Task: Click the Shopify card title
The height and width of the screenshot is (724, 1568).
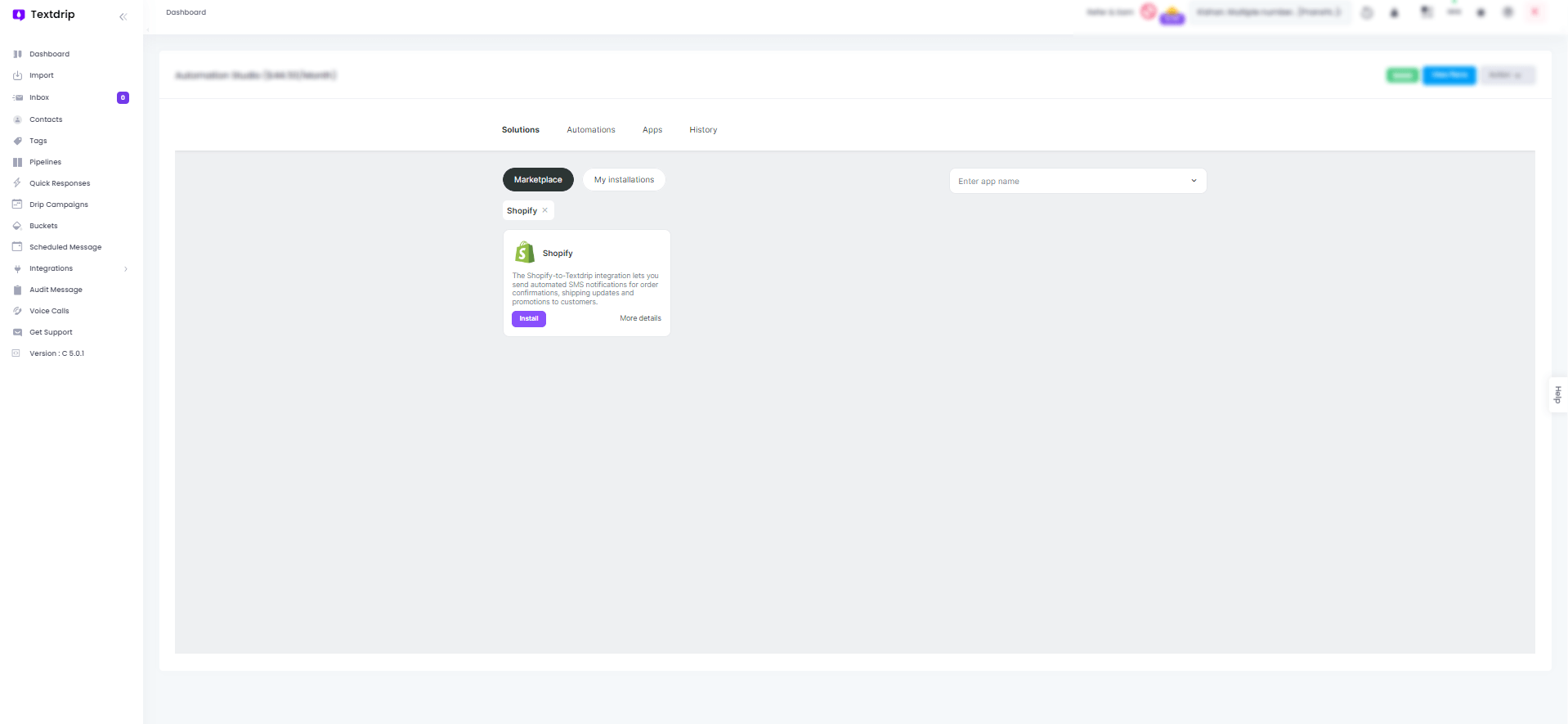Action: coord(558,254)
